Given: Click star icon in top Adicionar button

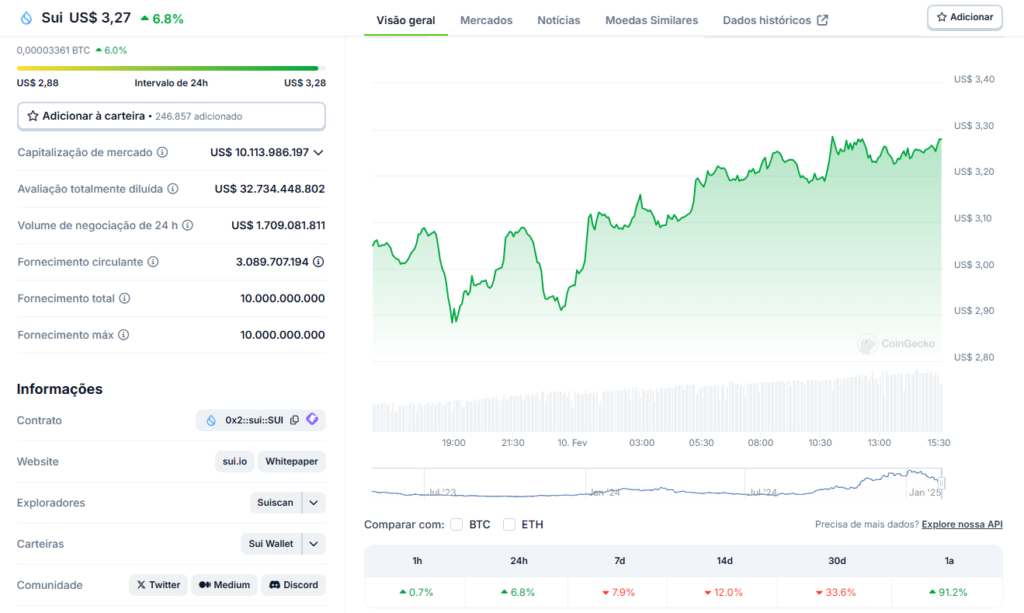Looking at the screenshot, I should click(942, 17).
